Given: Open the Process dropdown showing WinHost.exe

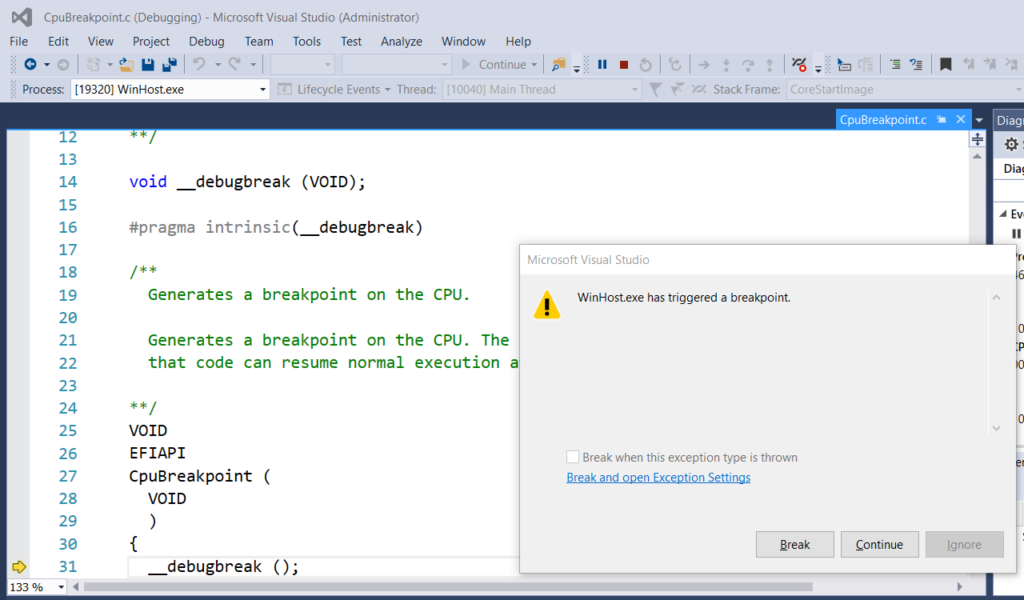Looking at the screenshot, I should pos(170,89).
